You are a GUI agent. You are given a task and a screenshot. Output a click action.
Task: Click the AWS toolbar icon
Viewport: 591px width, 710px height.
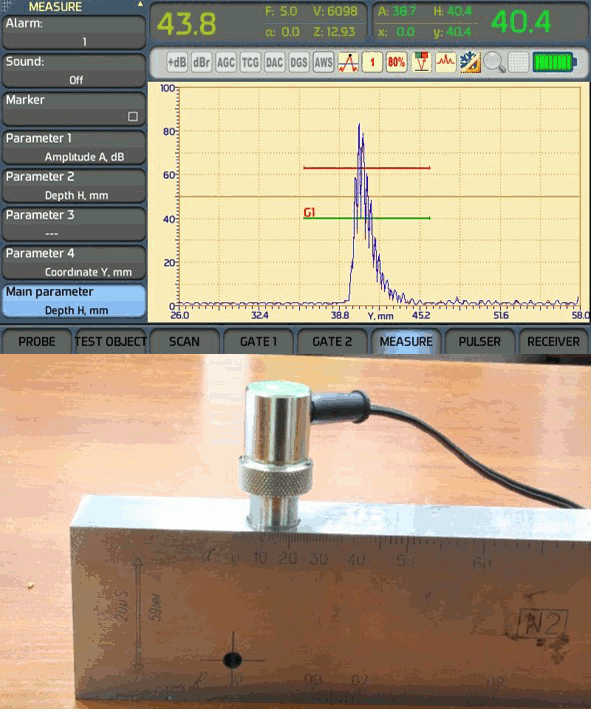tap(323, 62)
